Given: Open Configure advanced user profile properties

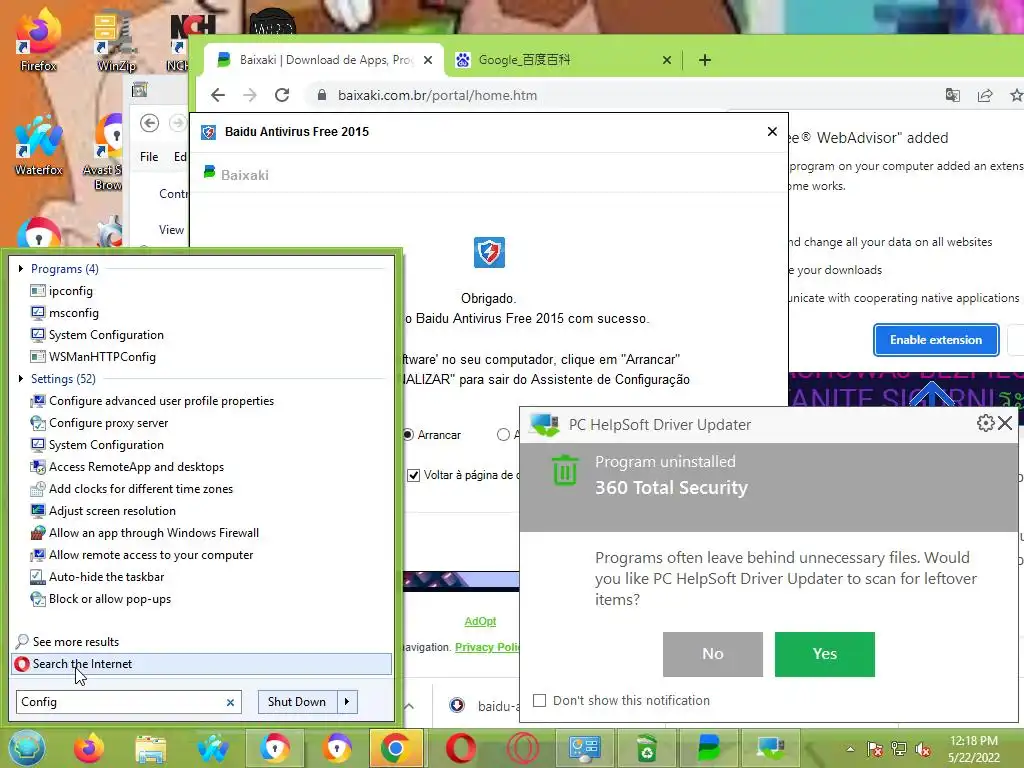Looking at the screenshot, I should (161, 401).
